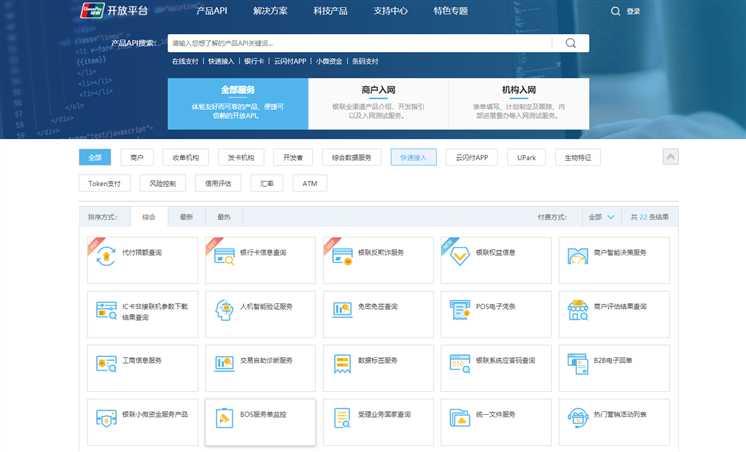Click the chart icon next to 免密免签查询

click(x=342, y=310)
